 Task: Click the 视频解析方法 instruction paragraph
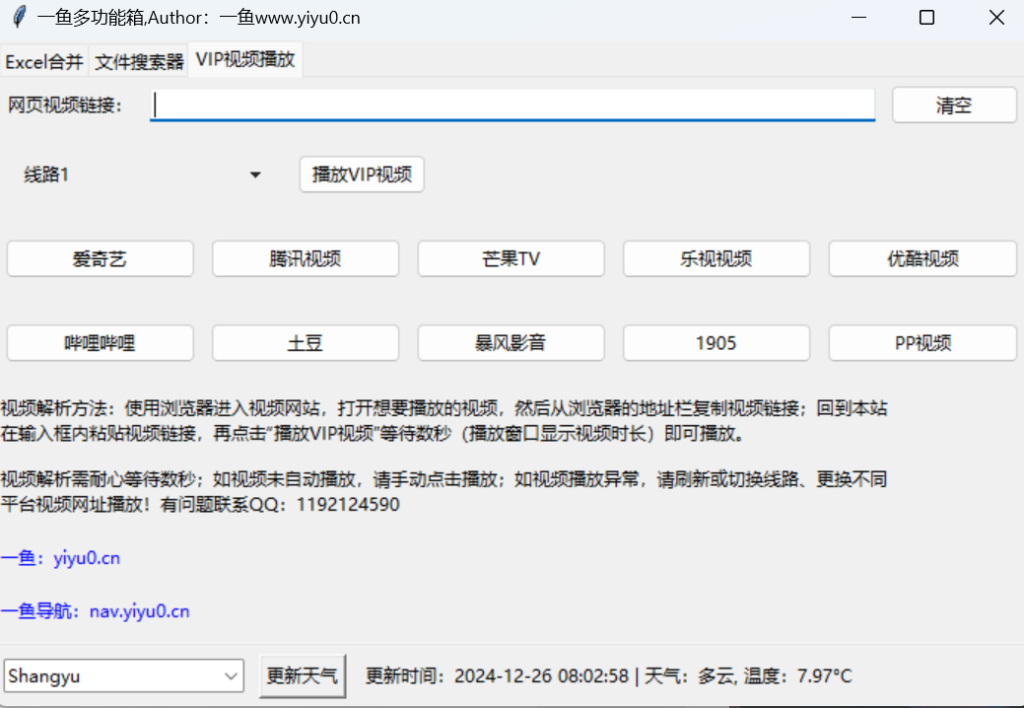(x=443, y=421)
